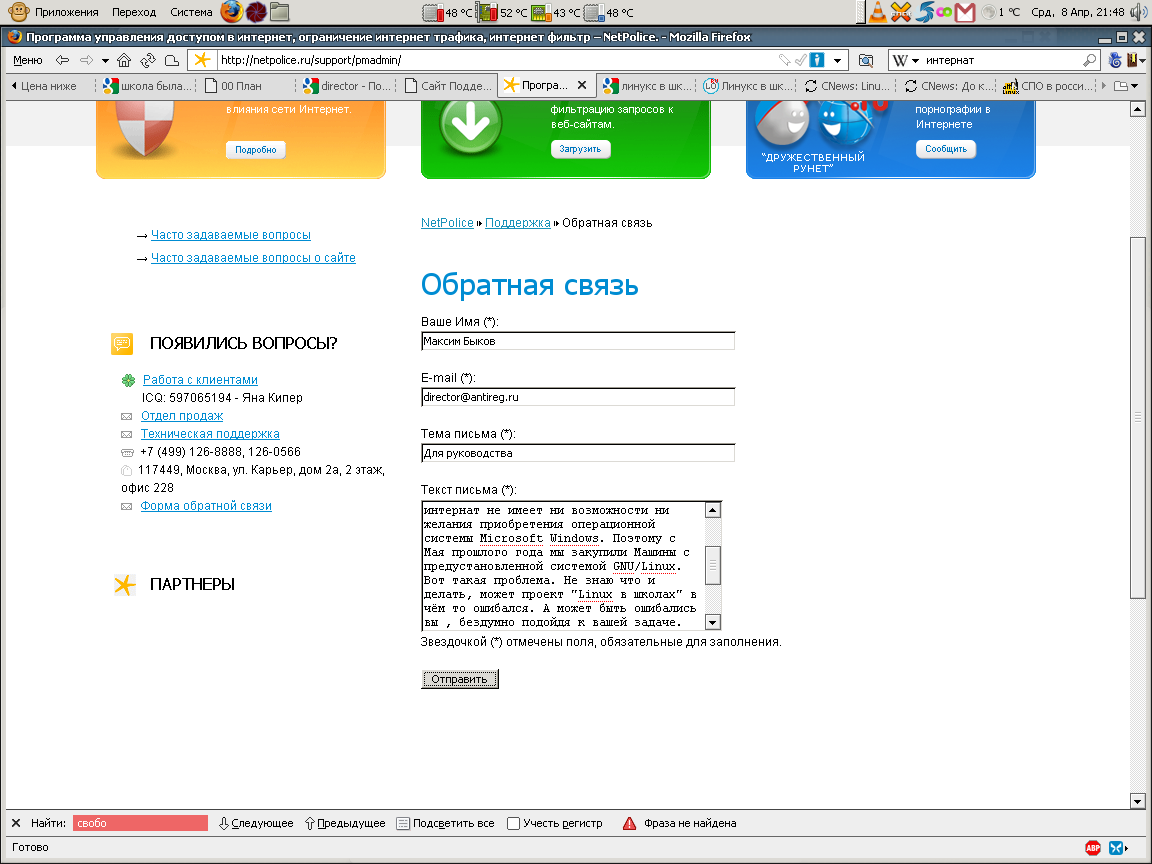Image resolution: width=1152 pixels, height=864 pixels.
Task: Open the URL bar history dropdown
Action: (838, 60)
